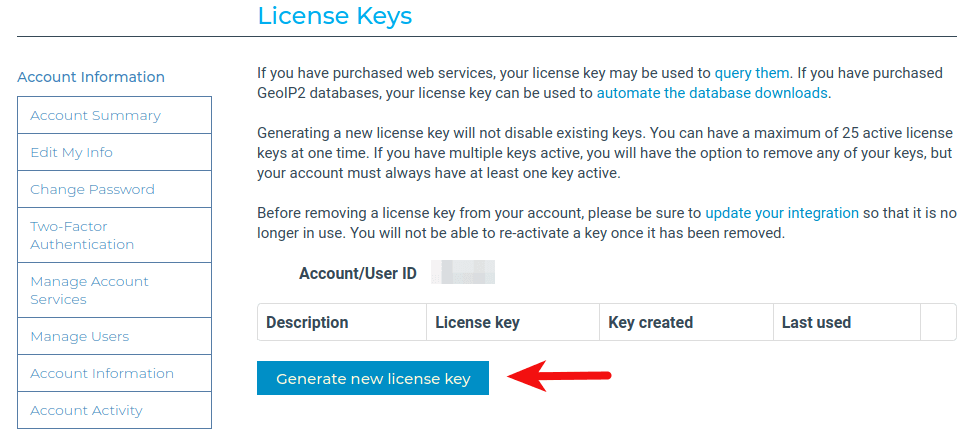Open the "query them" link
Screen dimensions: 974x437
(752, 73)
